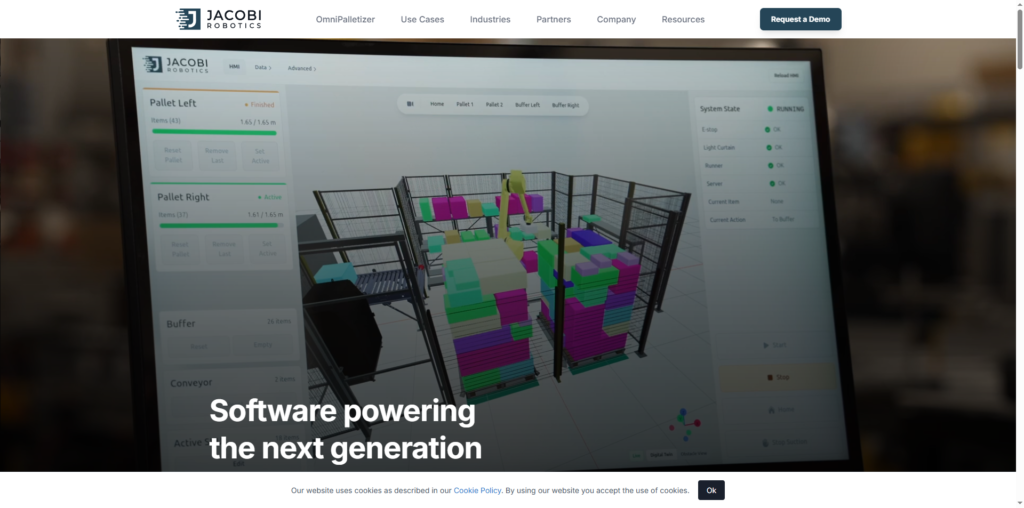1024x508 pixels.
Task: Click the Pallet Right green progress bar
Action: coord(220,225)
